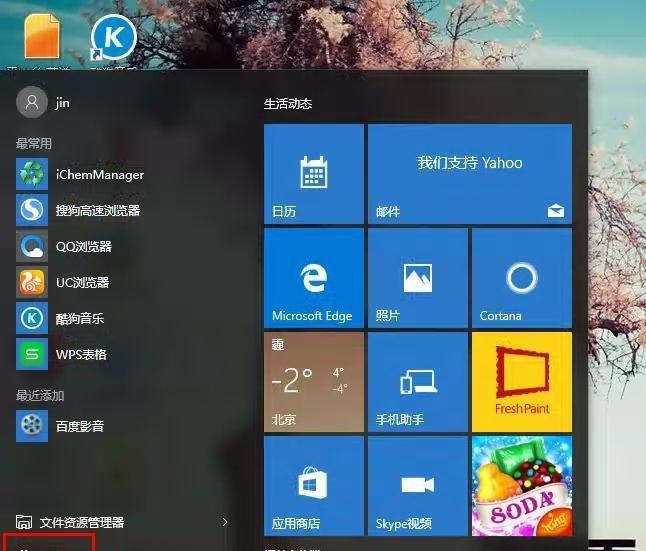Click the 最近添加 section label

pos(40,395)
